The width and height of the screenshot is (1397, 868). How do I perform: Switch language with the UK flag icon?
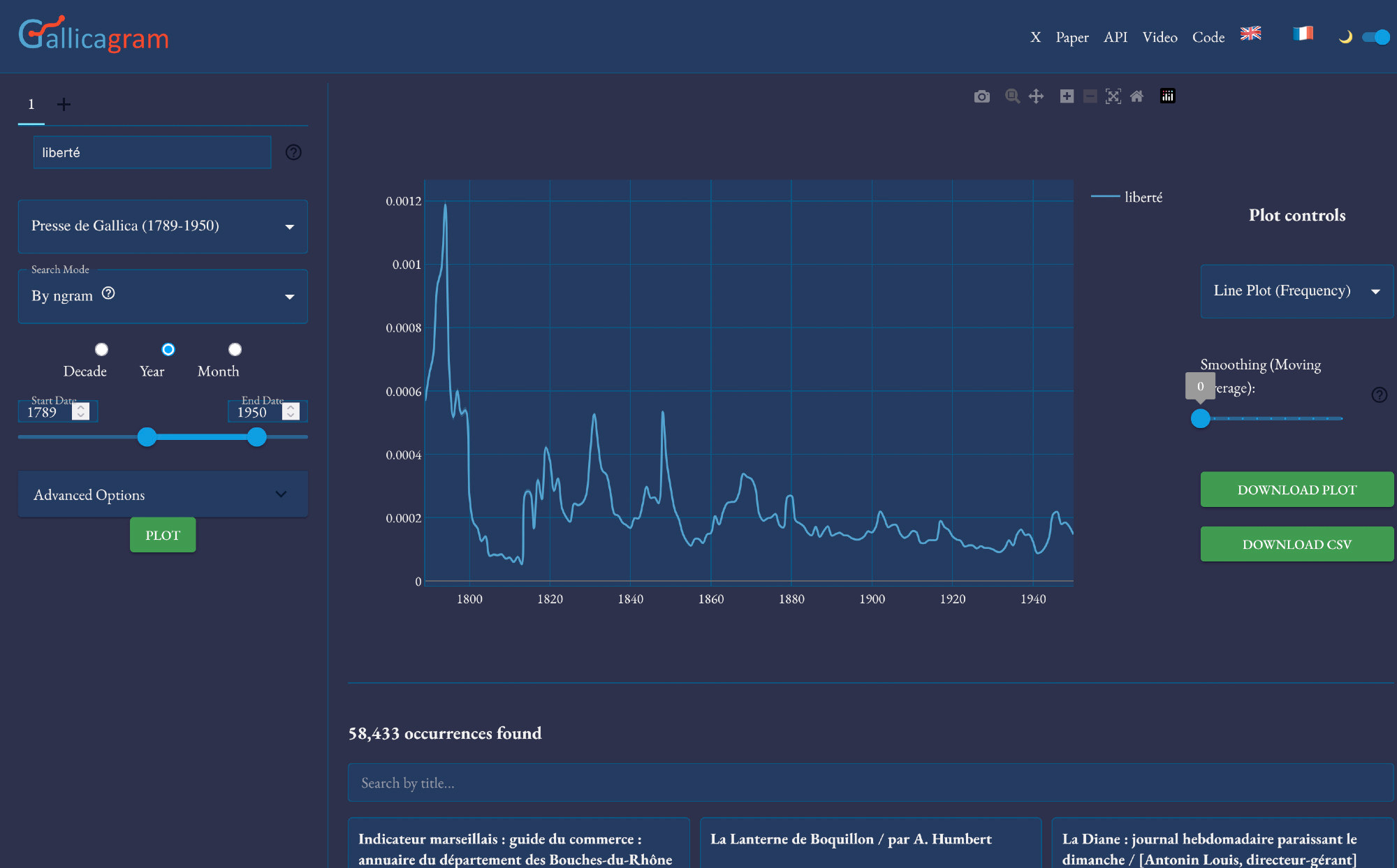pyautogui.click(x=1250, y=34)
